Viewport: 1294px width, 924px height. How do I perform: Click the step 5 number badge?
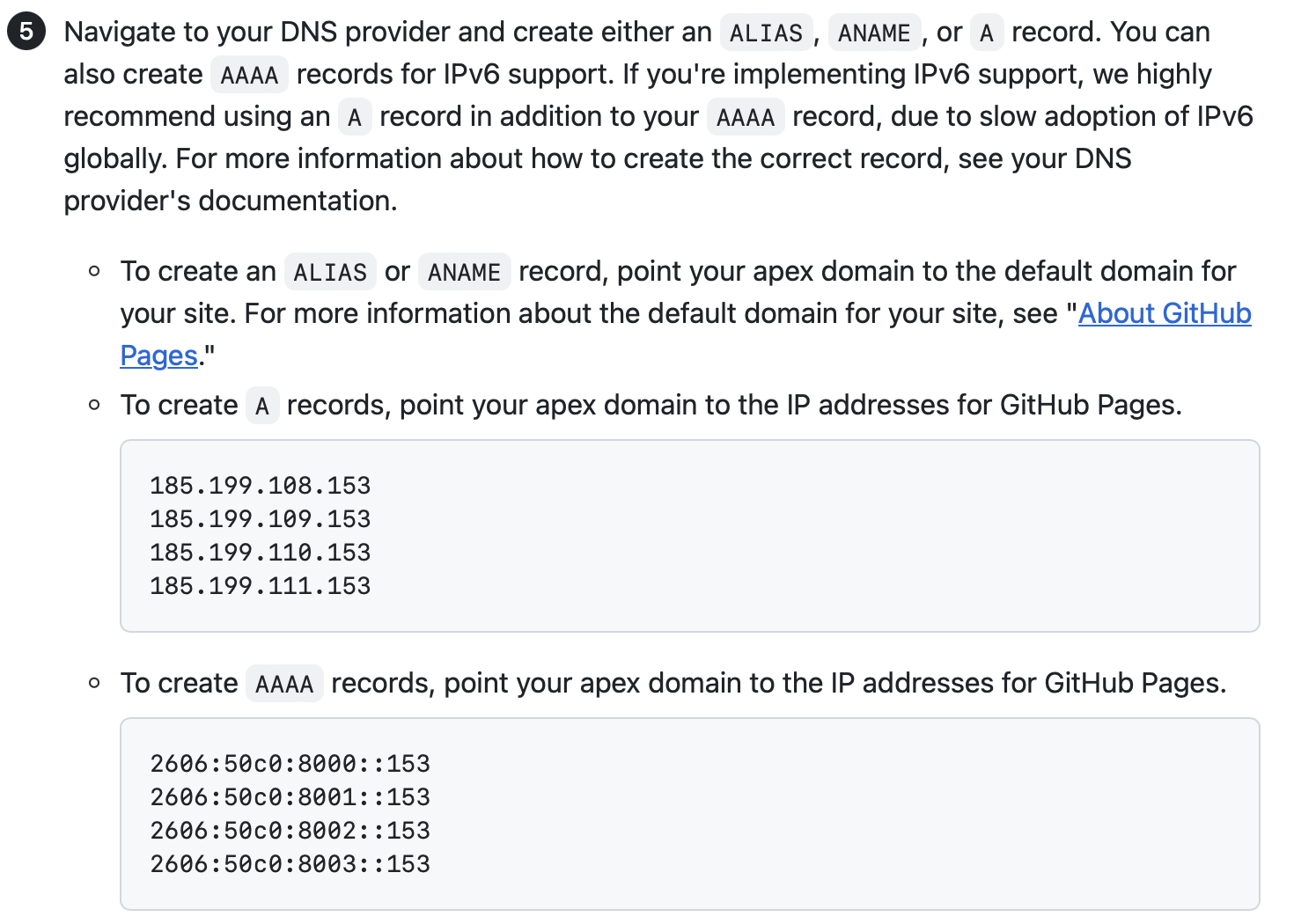[26, 32]
